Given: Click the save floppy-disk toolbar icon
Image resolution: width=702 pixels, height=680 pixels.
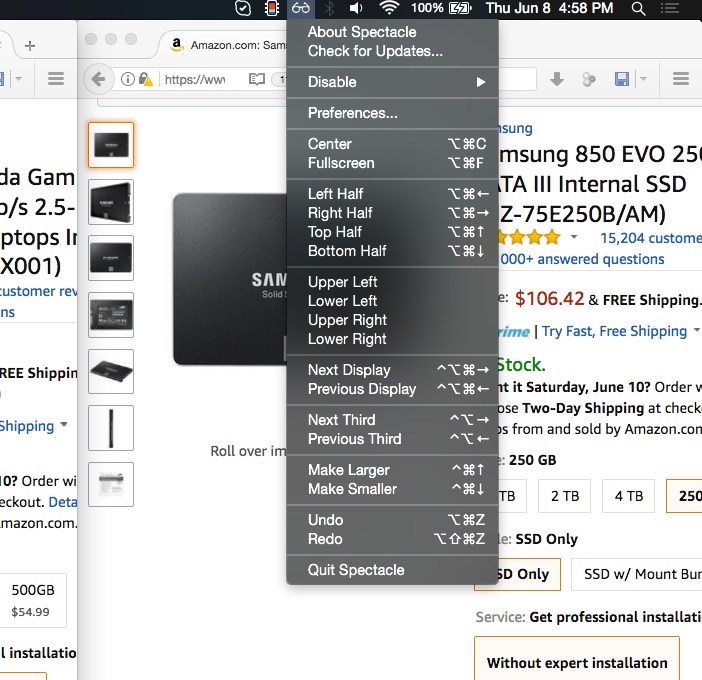Looking at the screenshot, I should (622, 79).
